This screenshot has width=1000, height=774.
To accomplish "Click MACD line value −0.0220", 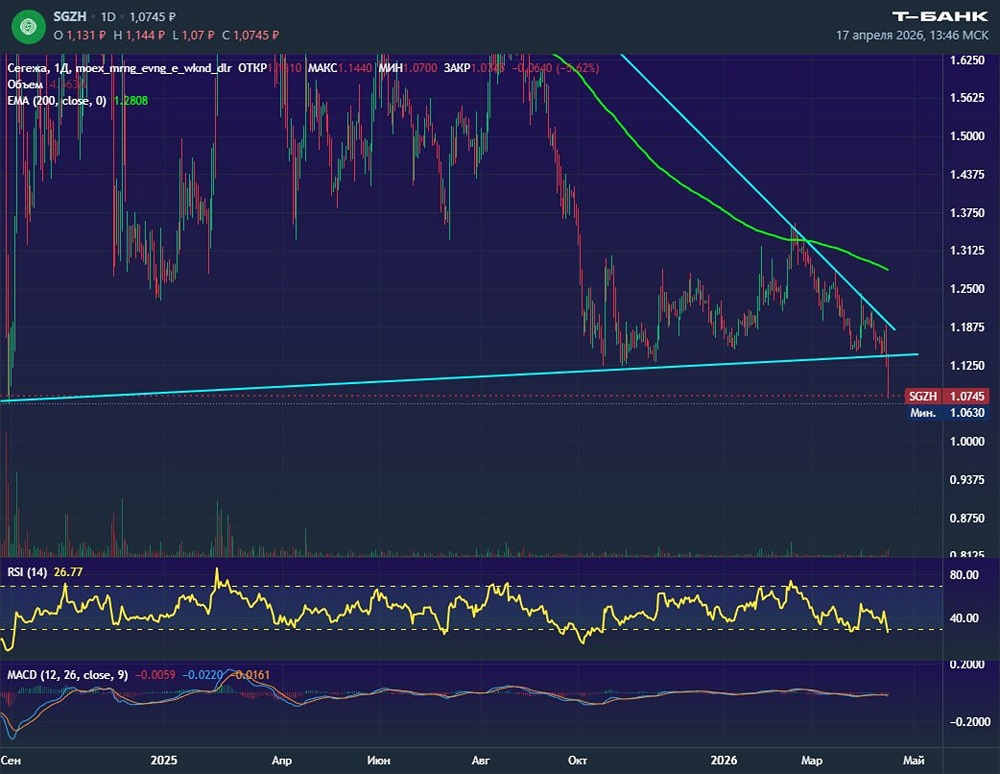I will tap(202, 675).
